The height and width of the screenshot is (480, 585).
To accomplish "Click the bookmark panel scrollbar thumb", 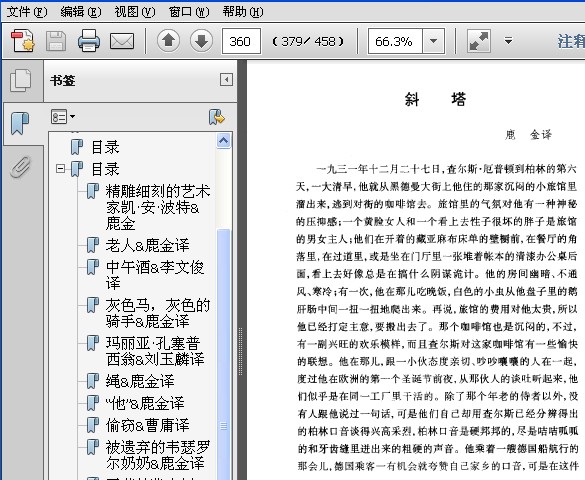I will pyautogui.click(x=223, y=354).
